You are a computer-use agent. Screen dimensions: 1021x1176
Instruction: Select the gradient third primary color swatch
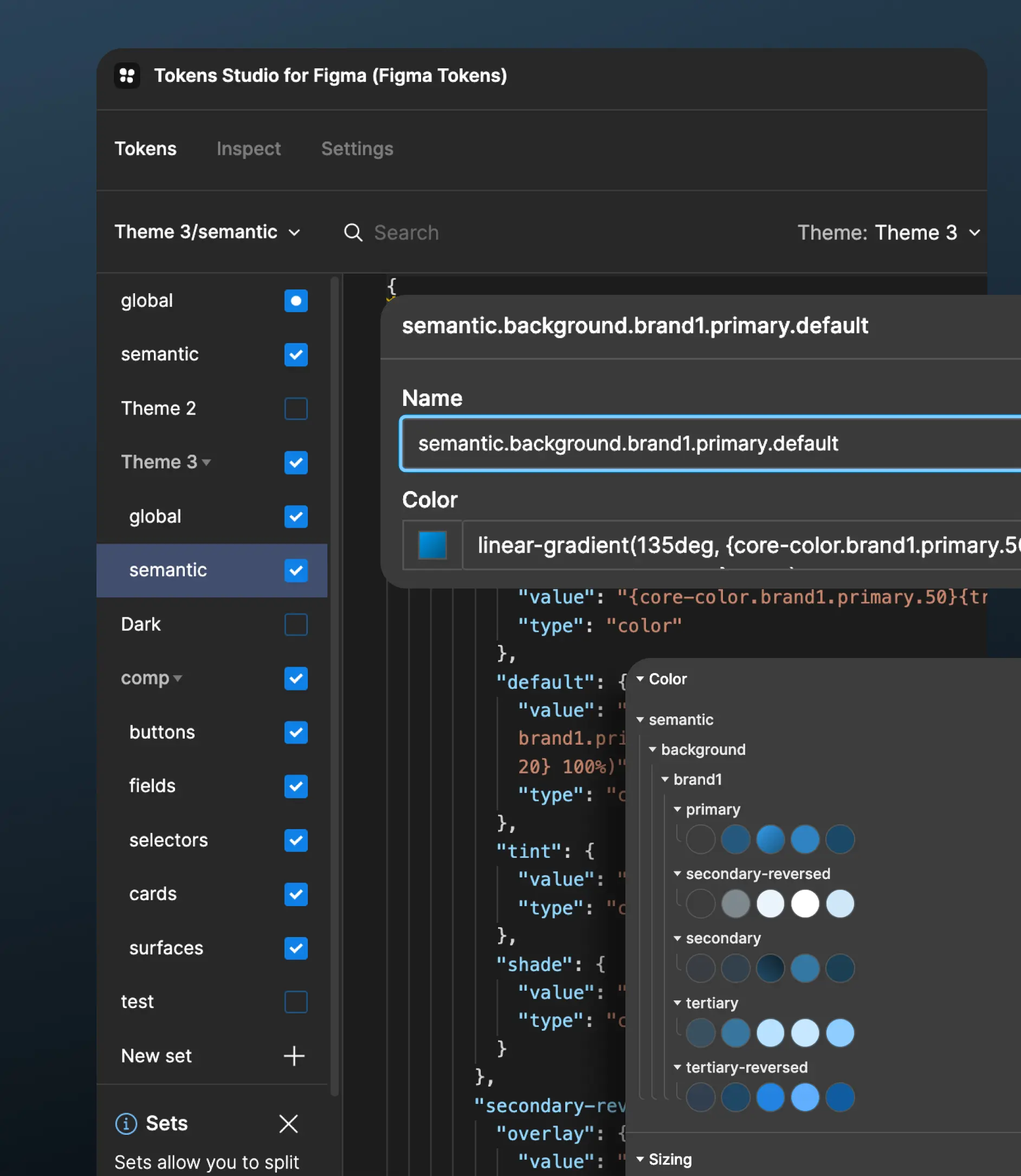(x=770, y=839)
